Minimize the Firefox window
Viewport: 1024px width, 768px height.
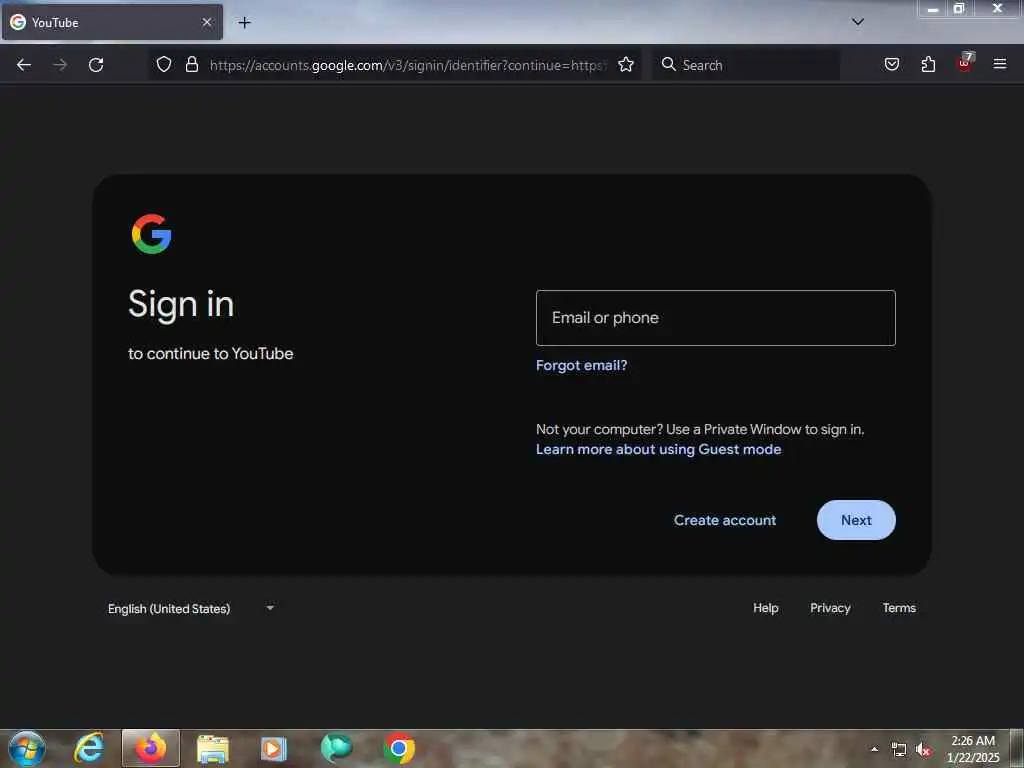click(933, 8)
